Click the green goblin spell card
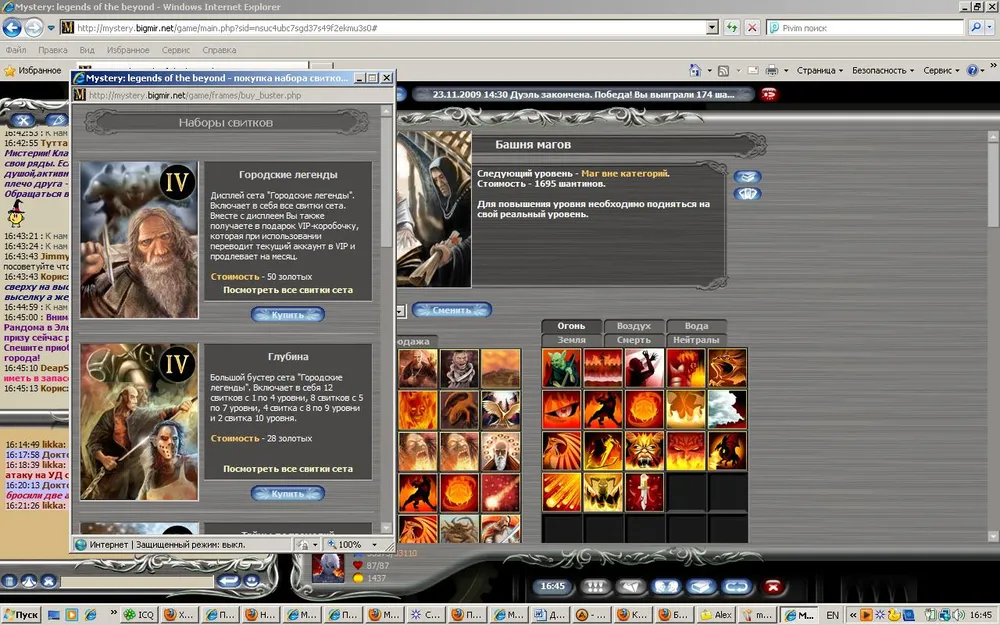Image resolution: width=1000 pixels, height=625 pixels. (x=561, y=368)
